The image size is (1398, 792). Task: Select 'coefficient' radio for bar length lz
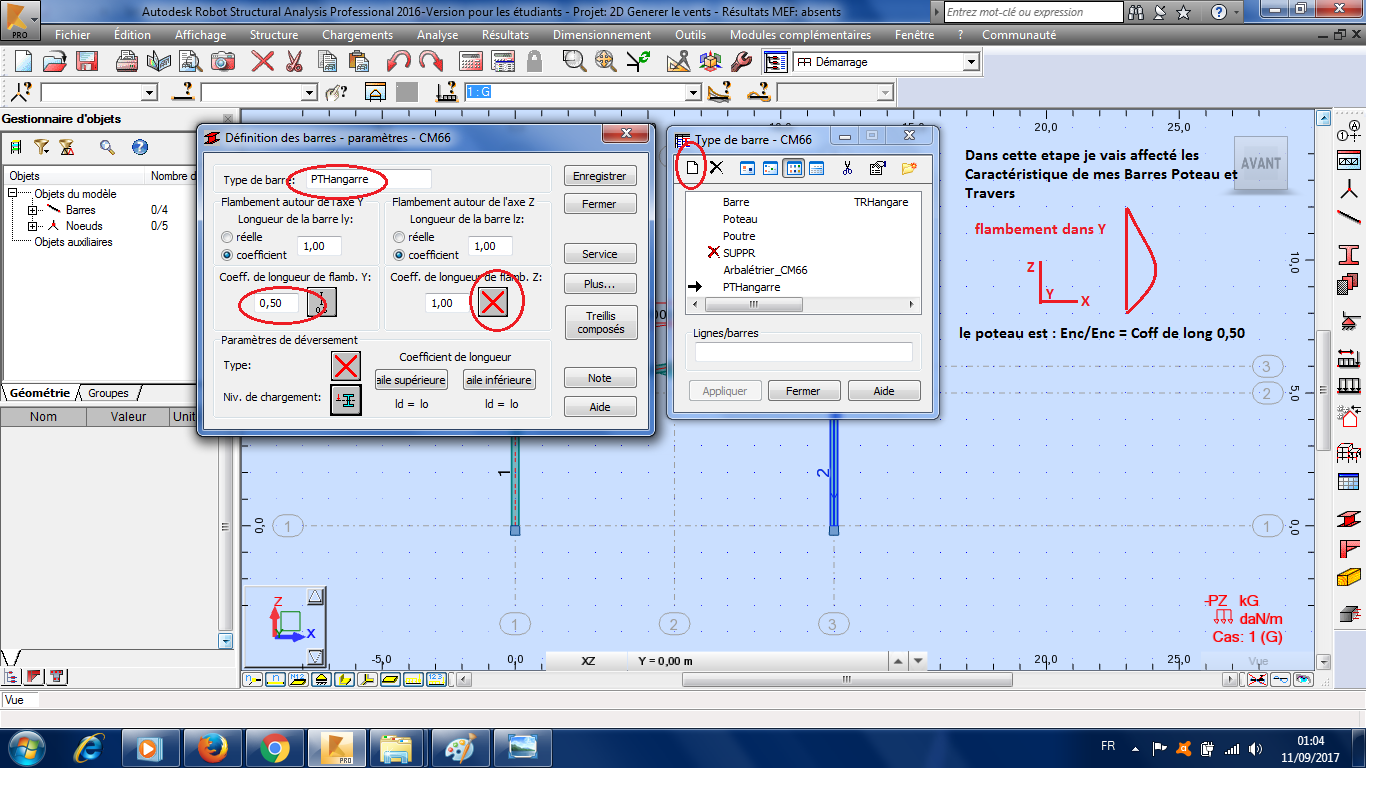(399, 255)
